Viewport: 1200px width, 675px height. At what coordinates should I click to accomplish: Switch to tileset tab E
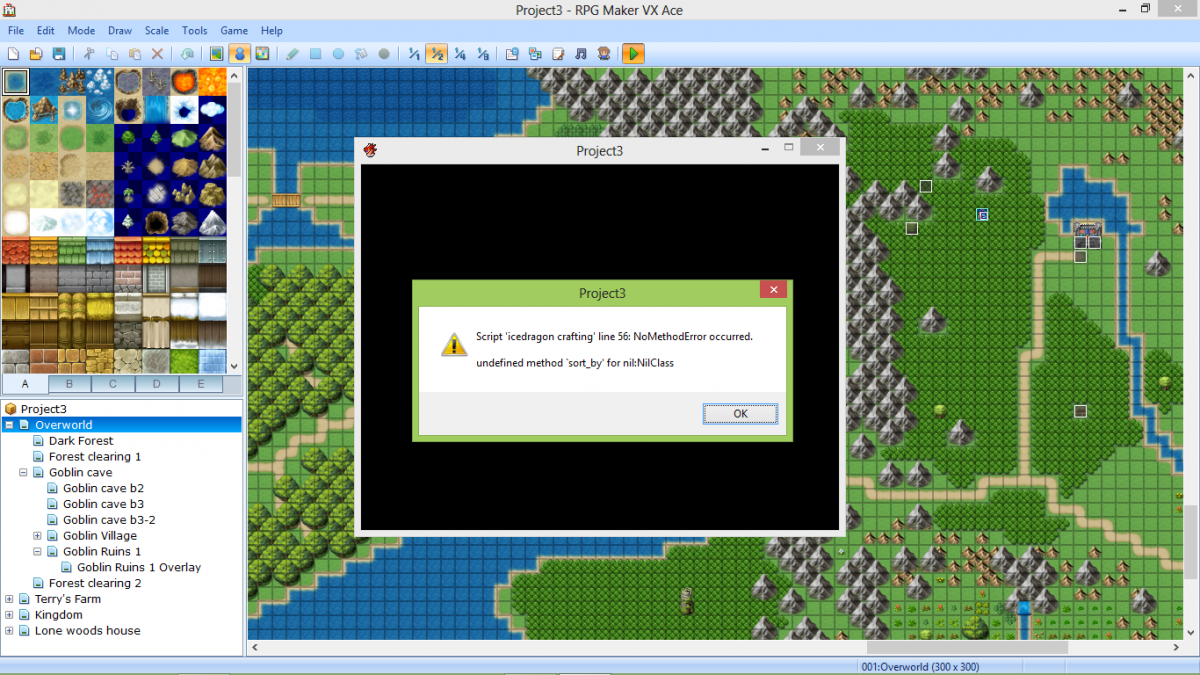click(x=201, y=384)
